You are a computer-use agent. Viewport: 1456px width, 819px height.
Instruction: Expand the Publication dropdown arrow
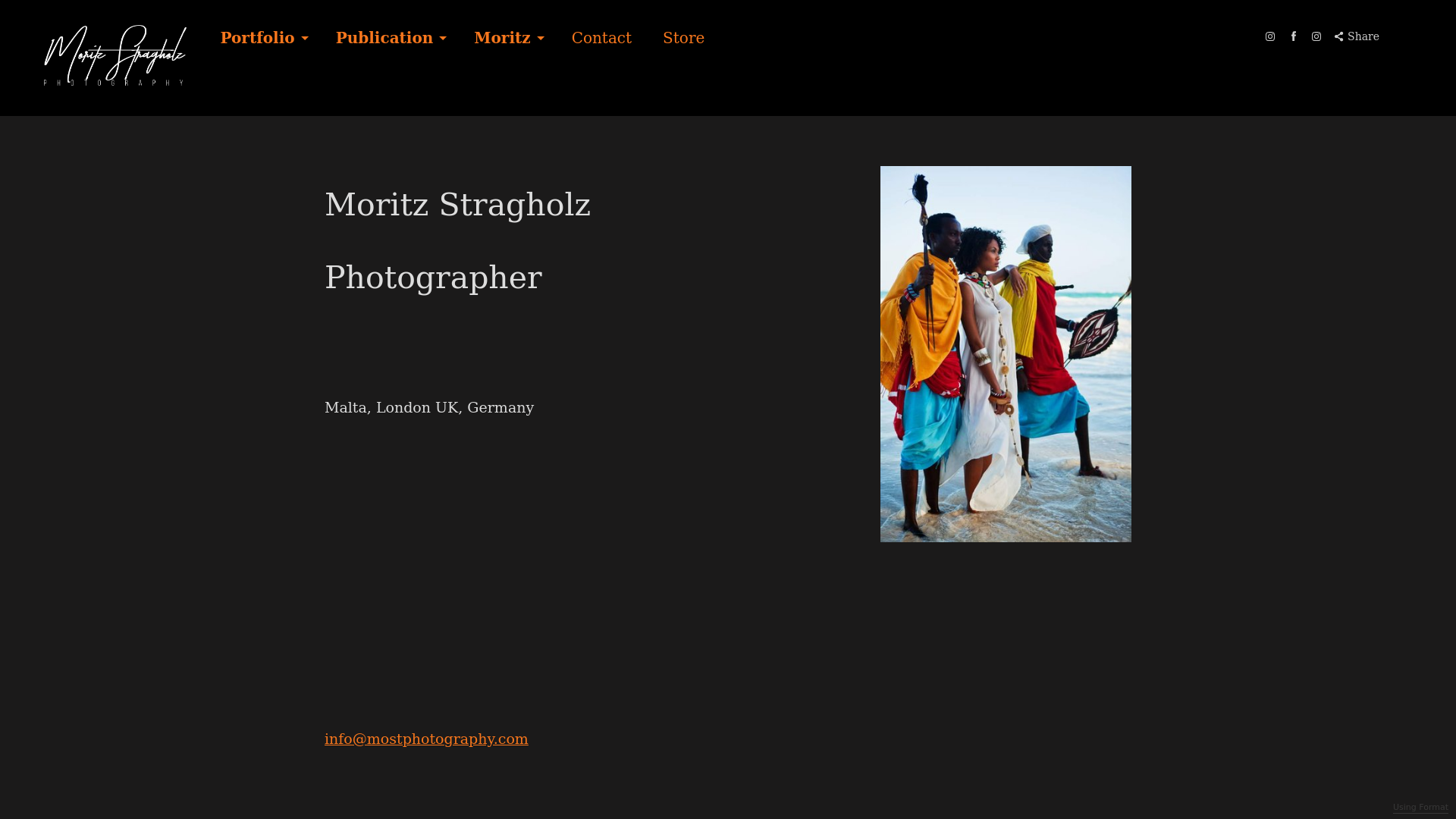[443, 39]
